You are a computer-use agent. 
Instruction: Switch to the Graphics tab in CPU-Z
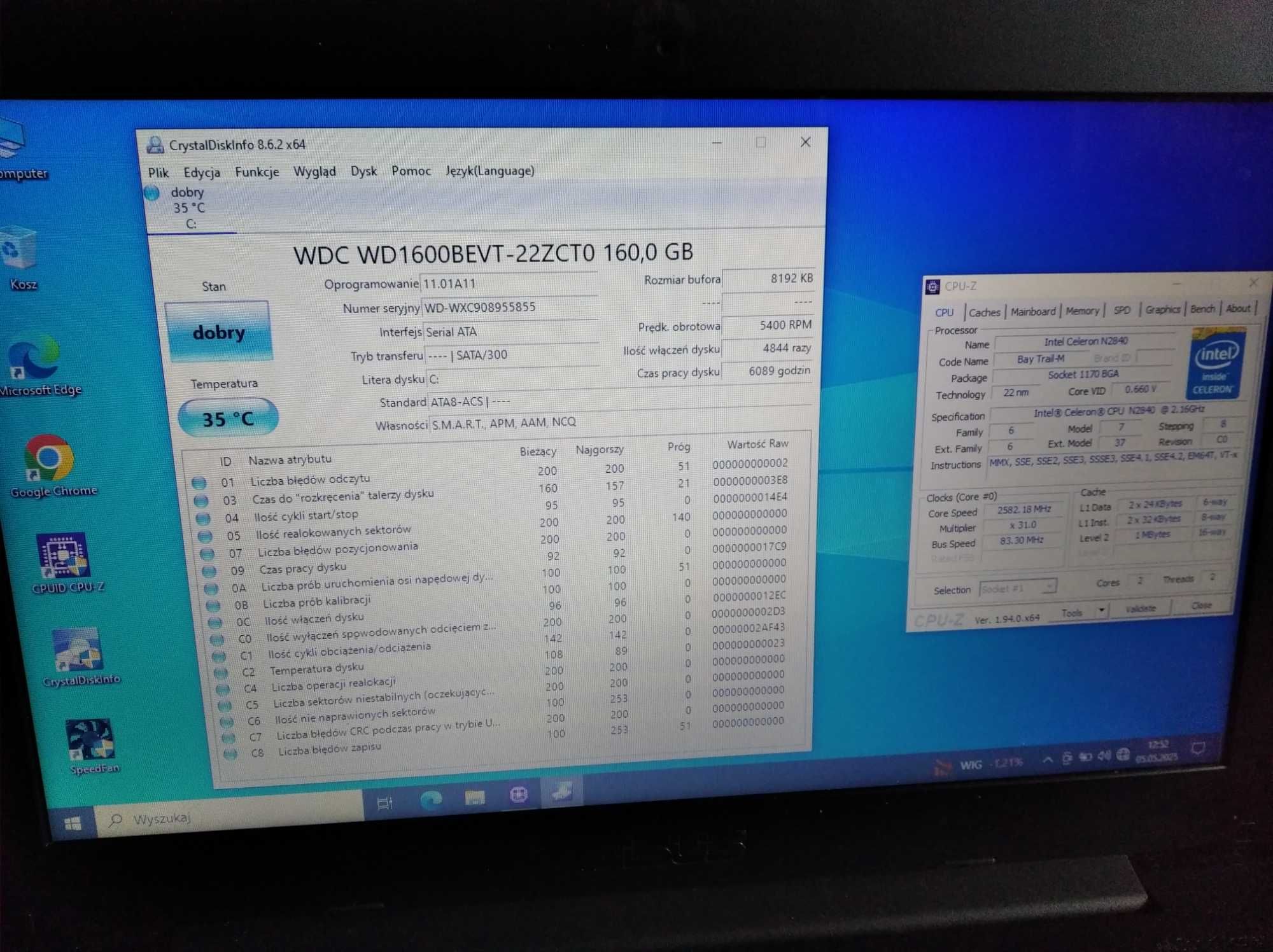pos(1162,309)
